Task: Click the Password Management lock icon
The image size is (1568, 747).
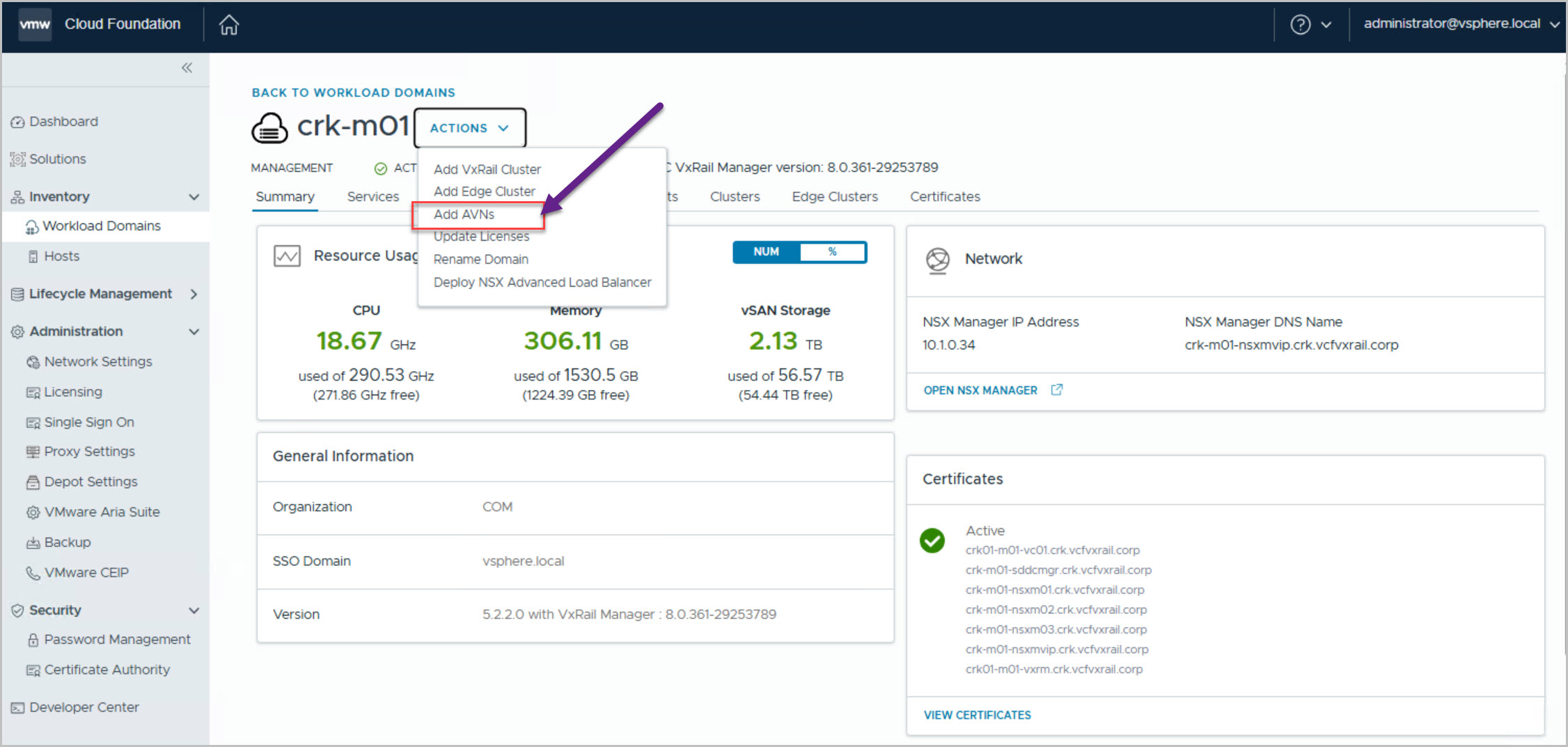Action: click(33, 640)
